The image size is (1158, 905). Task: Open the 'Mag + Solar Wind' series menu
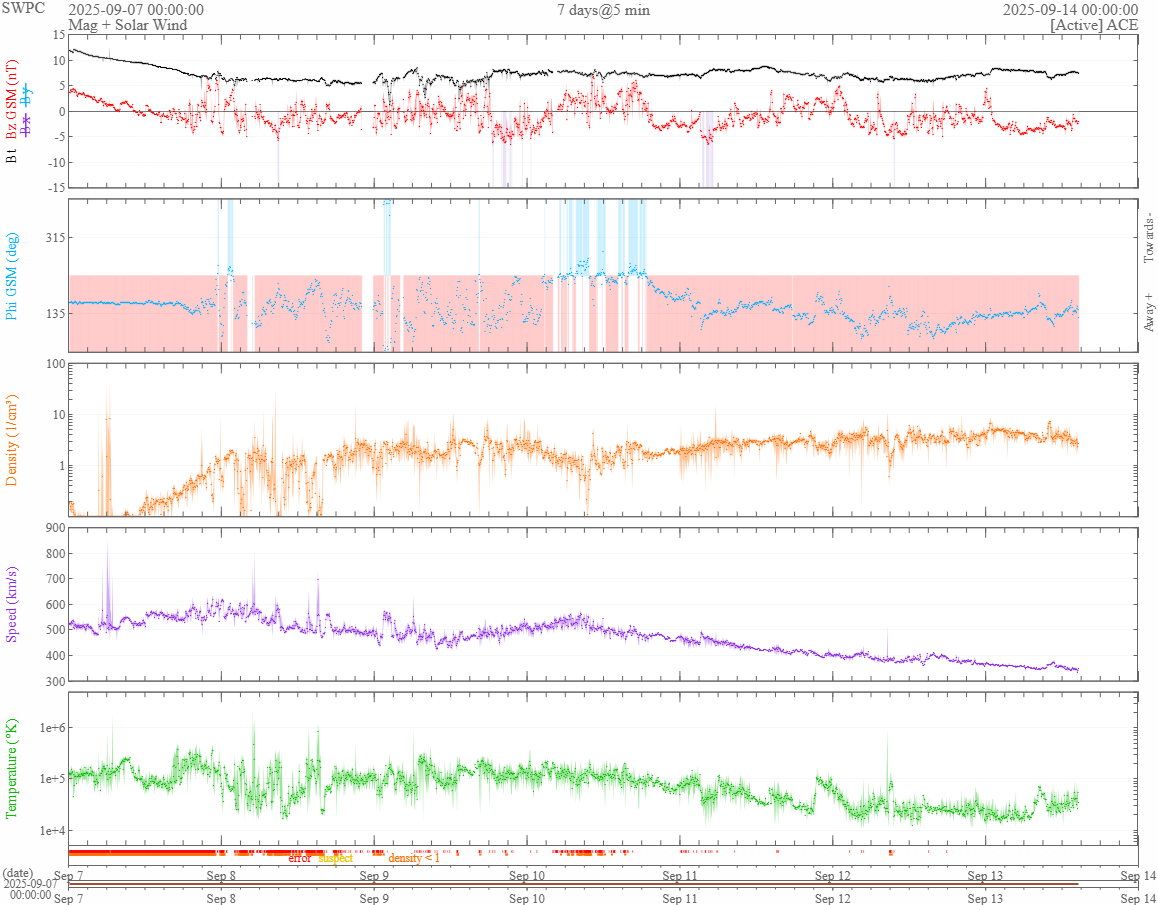[127, 24]
